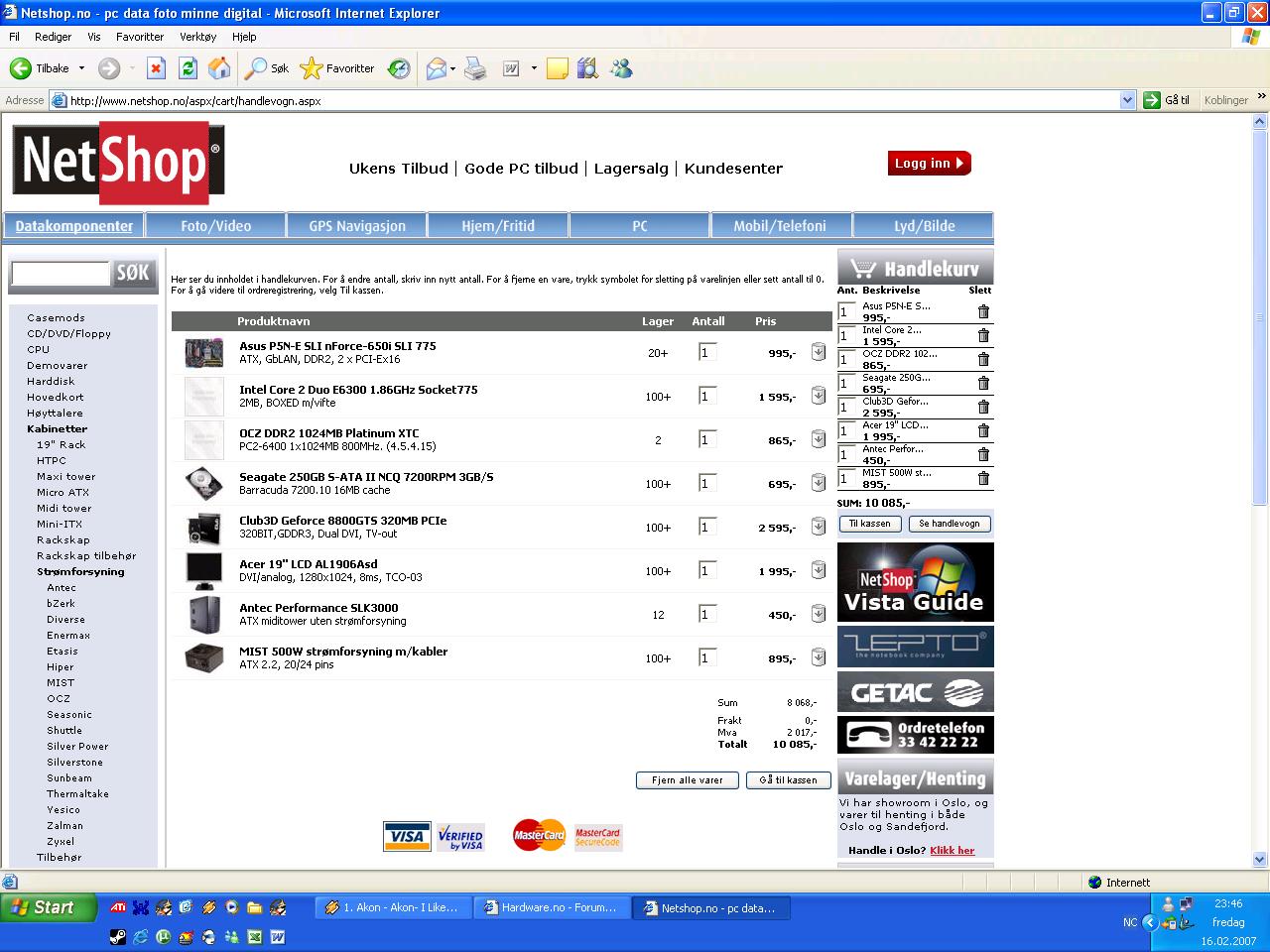This screenshot has width=1270, height=952.
Task: Expand the Koblinger toolbar chevron
Action: click(1261, 97)
